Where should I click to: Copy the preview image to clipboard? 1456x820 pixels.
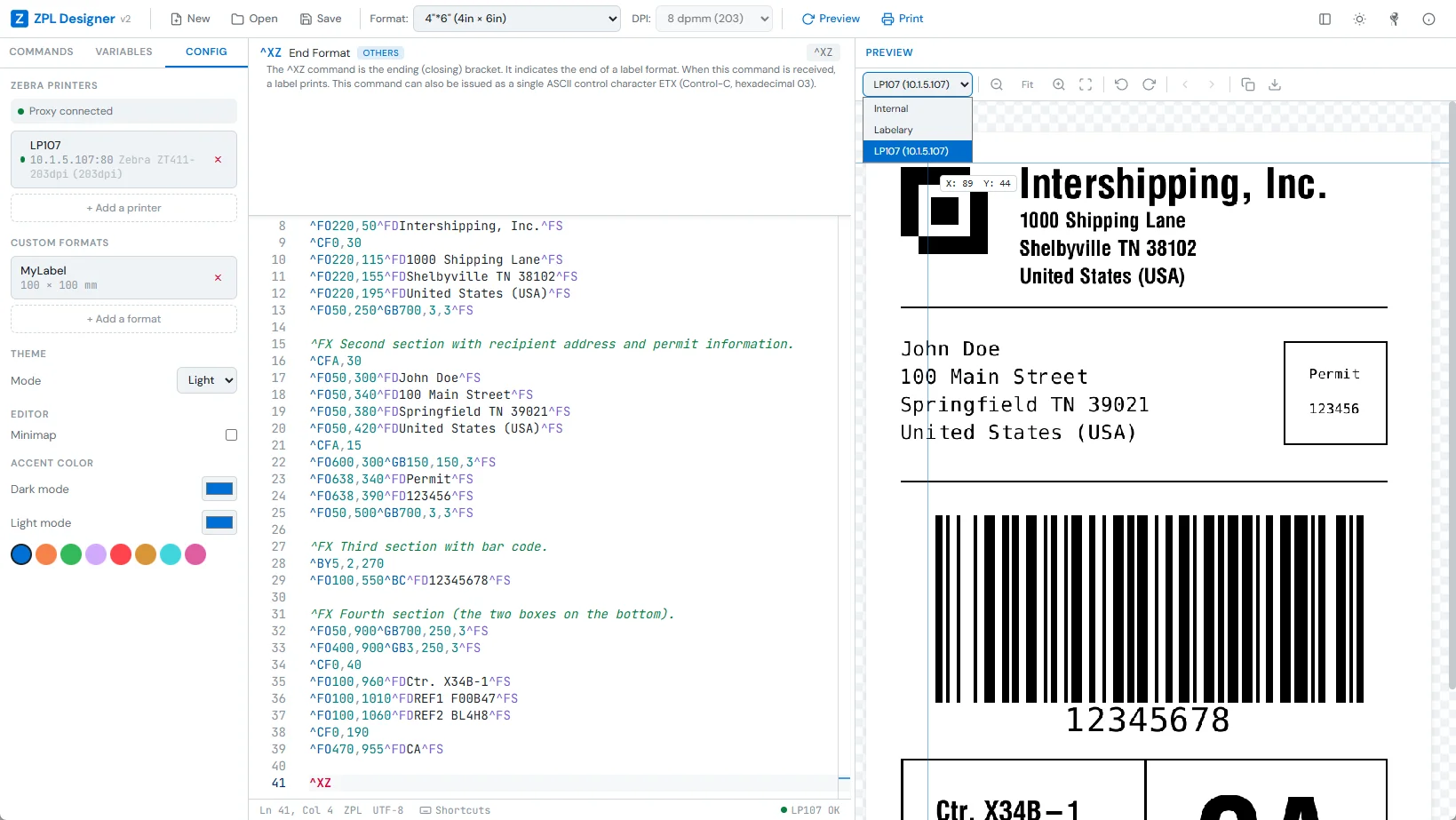pos(1247,84)
